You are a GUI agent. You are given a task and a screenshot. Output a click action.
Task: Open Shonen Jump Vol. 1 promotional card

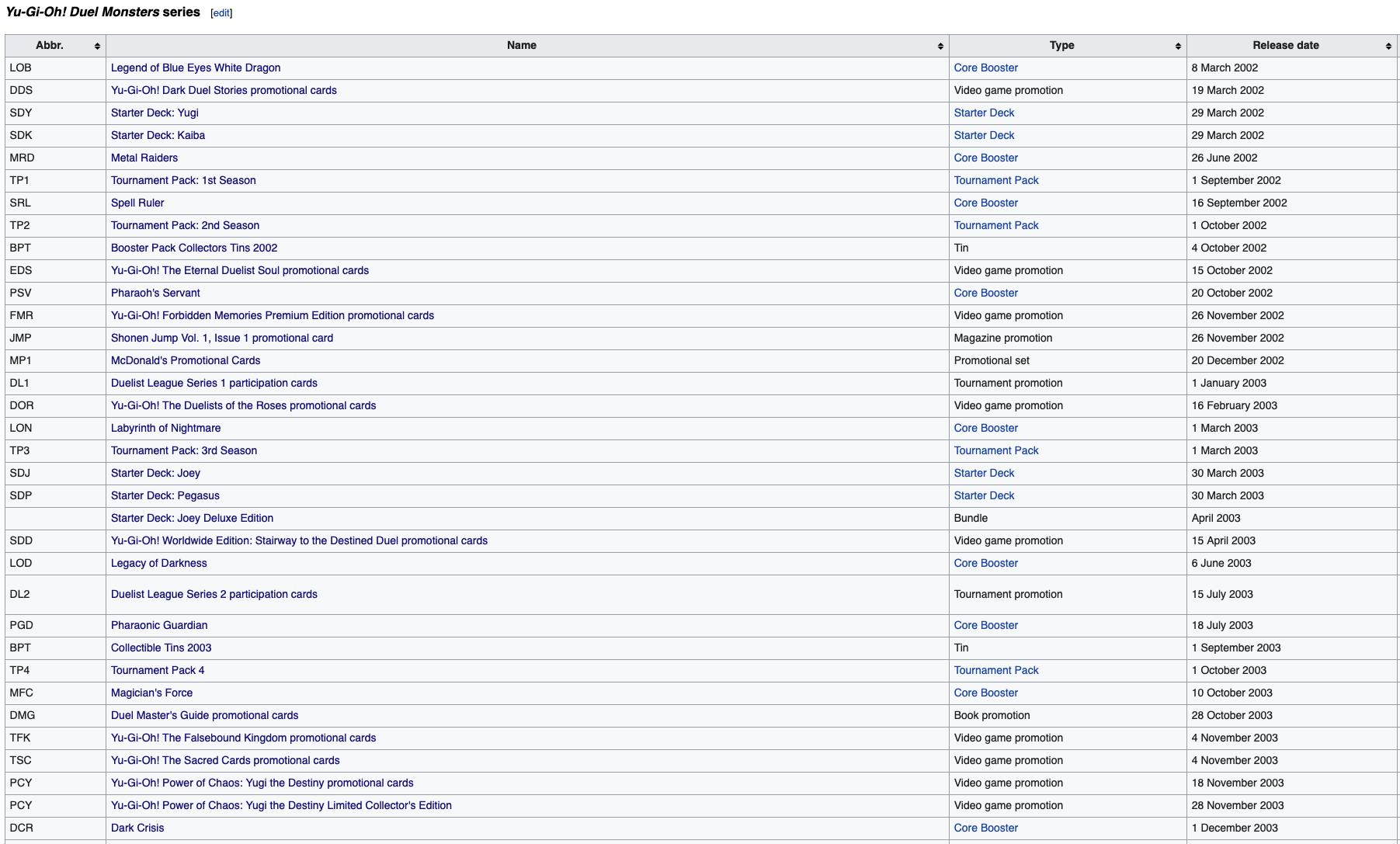(x=222, y=339)
